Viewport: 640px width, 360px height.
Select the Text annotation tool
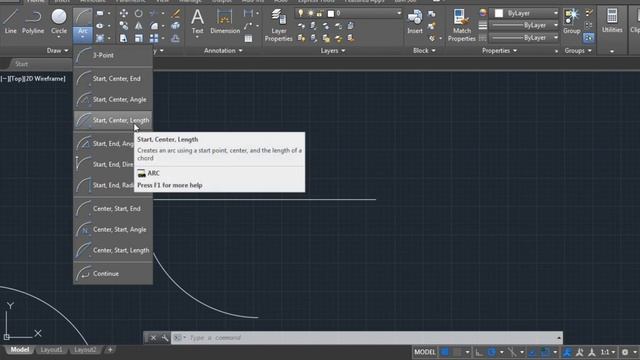[197, 21]
